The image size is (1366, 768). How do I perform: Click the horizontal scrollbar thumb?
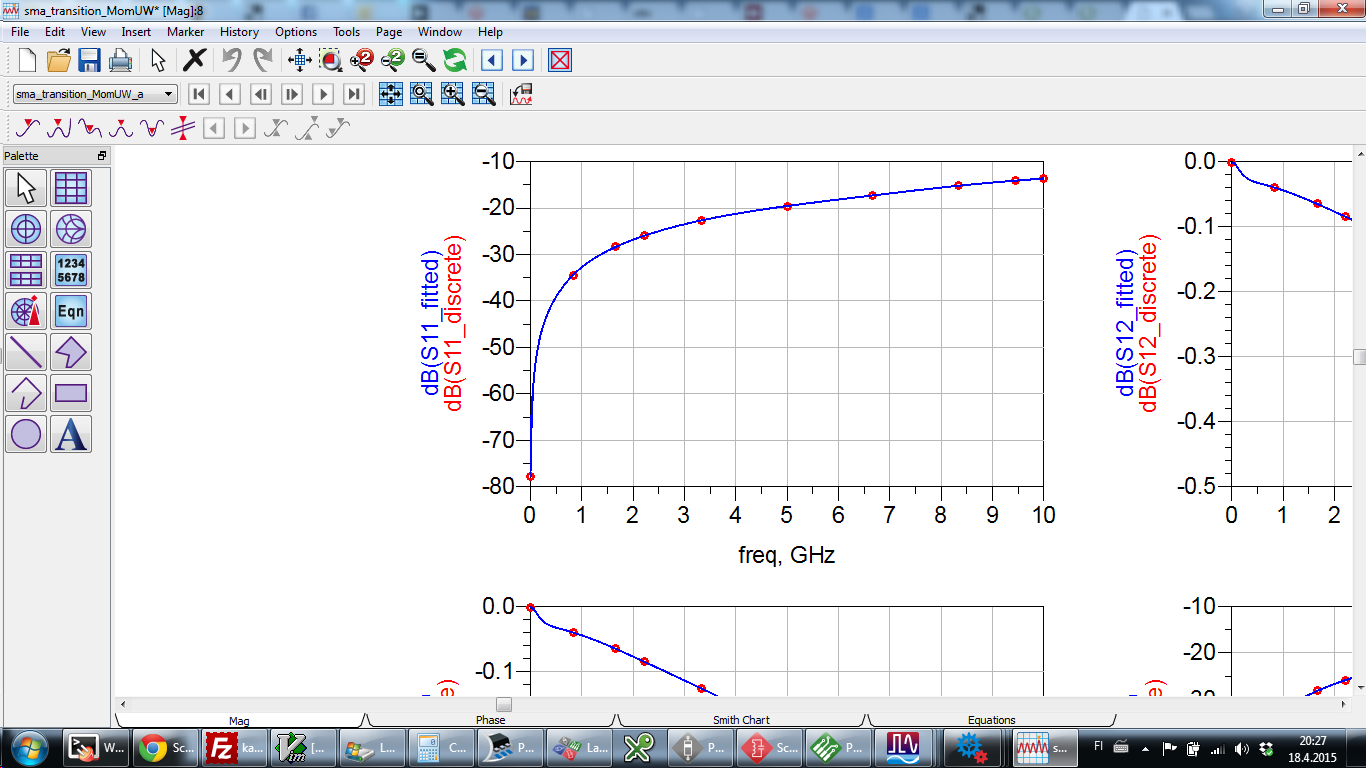(x=504, y=704)
